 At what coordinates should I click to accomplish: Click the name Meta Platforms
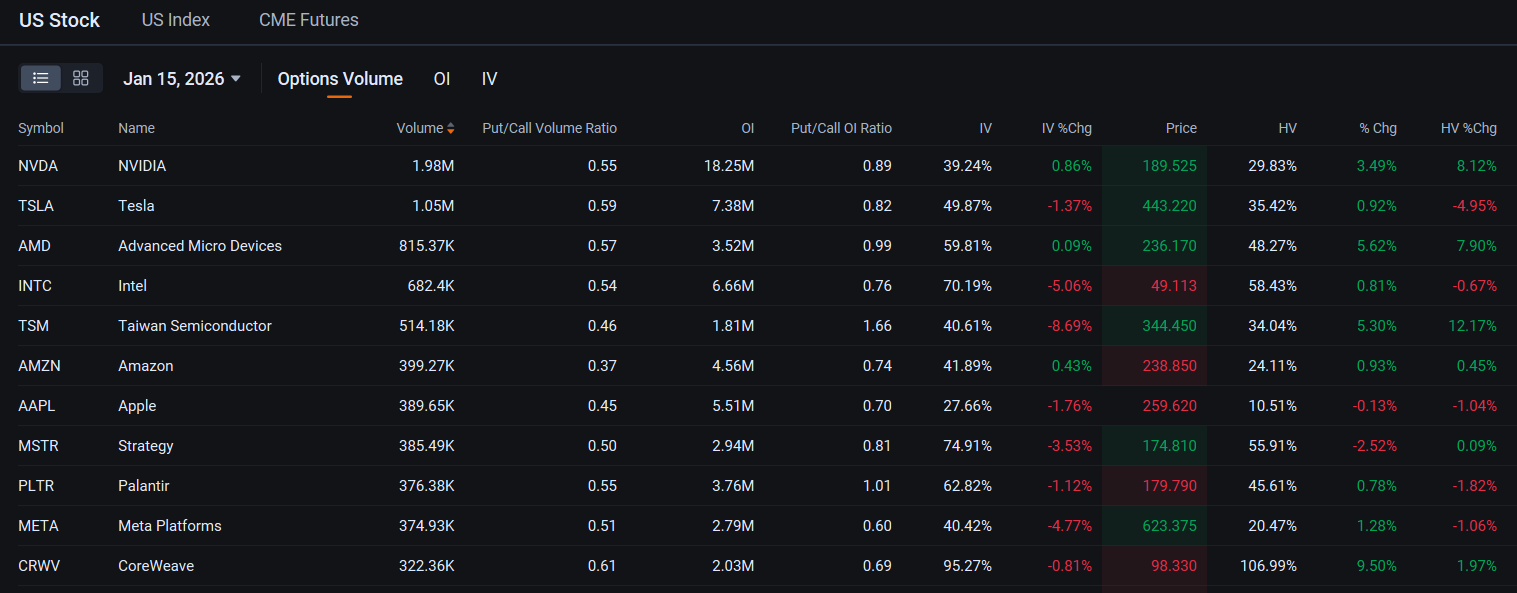pyautogui.click(x=170, y=526)
